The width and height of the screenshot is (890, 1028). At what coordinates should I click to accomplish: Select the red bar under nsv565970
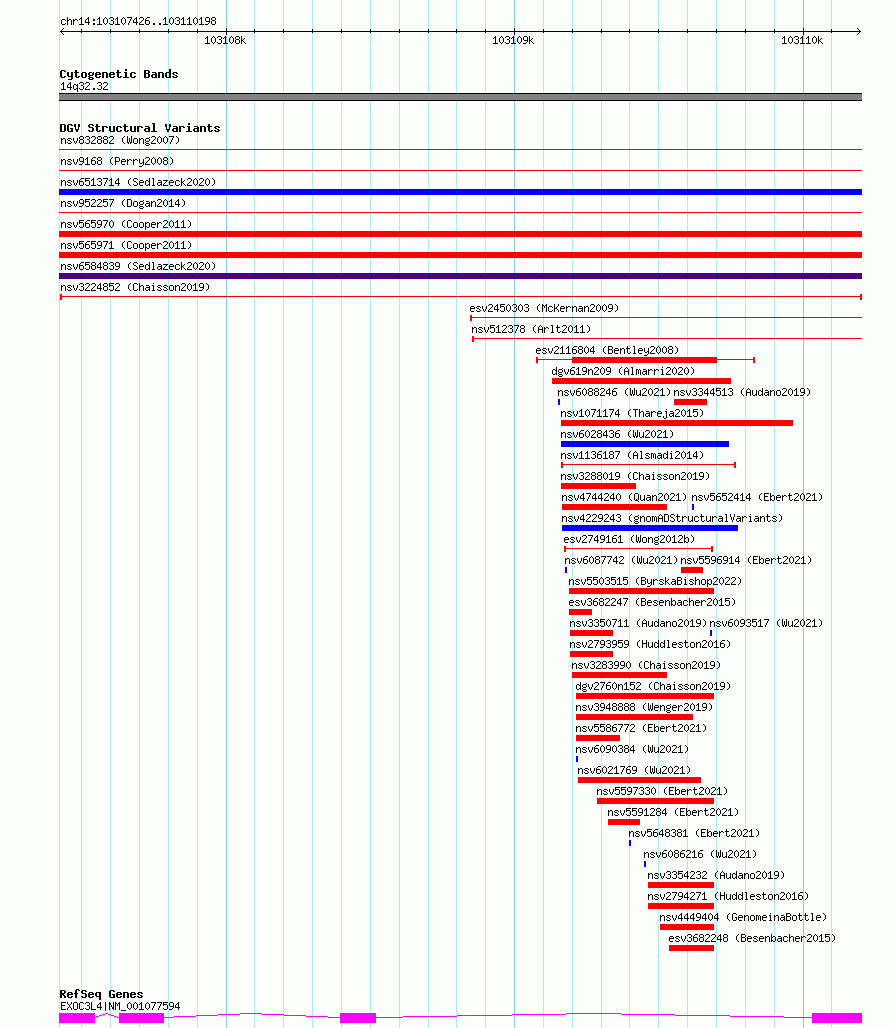pos(460,234)
